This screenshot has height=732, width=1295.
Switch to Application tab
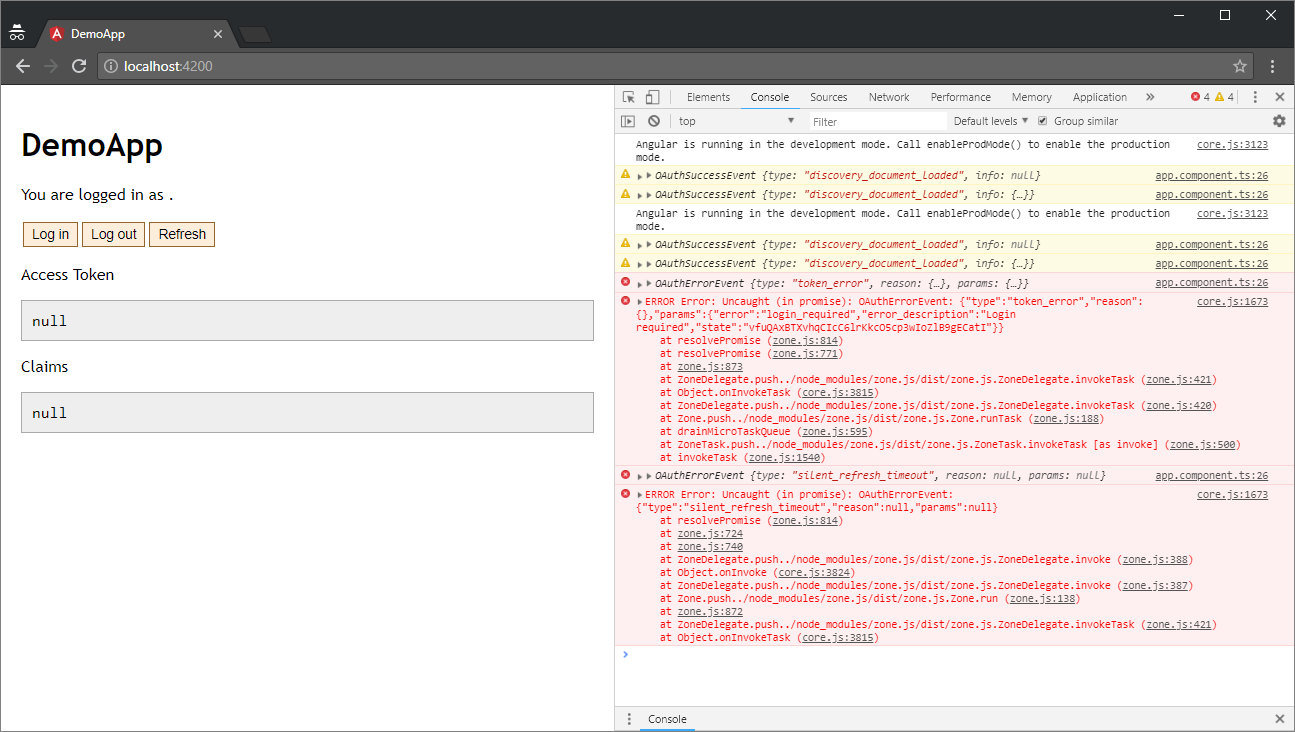pos(1100,97)
